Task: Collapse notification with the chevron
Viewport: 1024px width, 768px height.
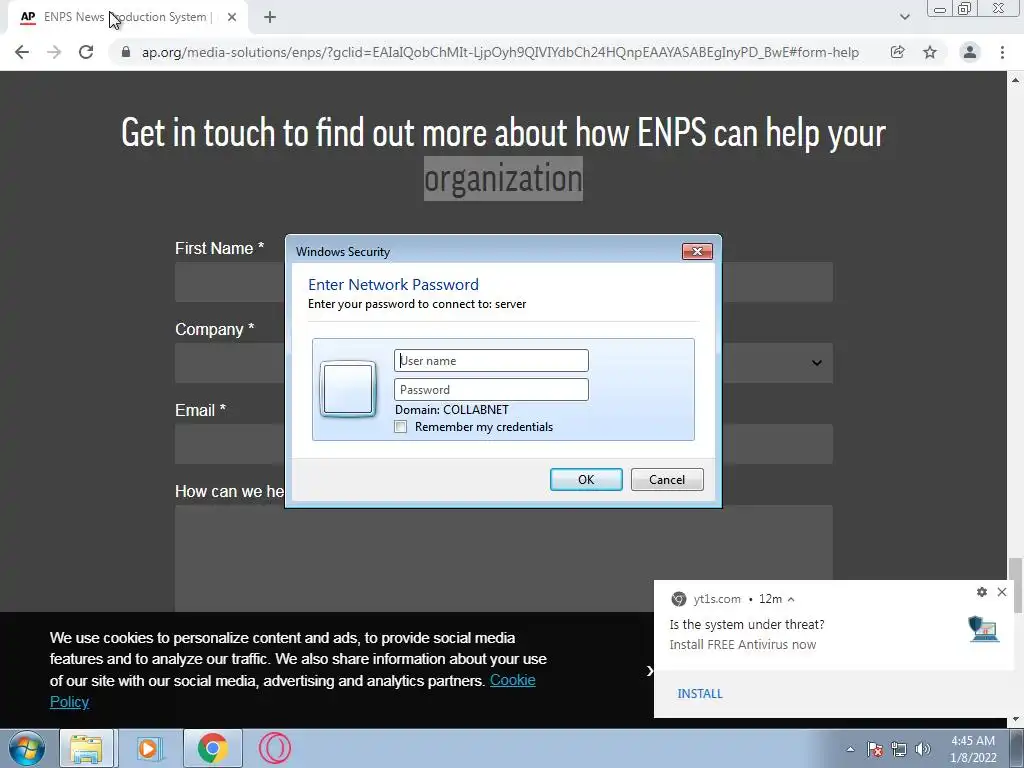Action: pyautogui.click(x=791, y=599)
